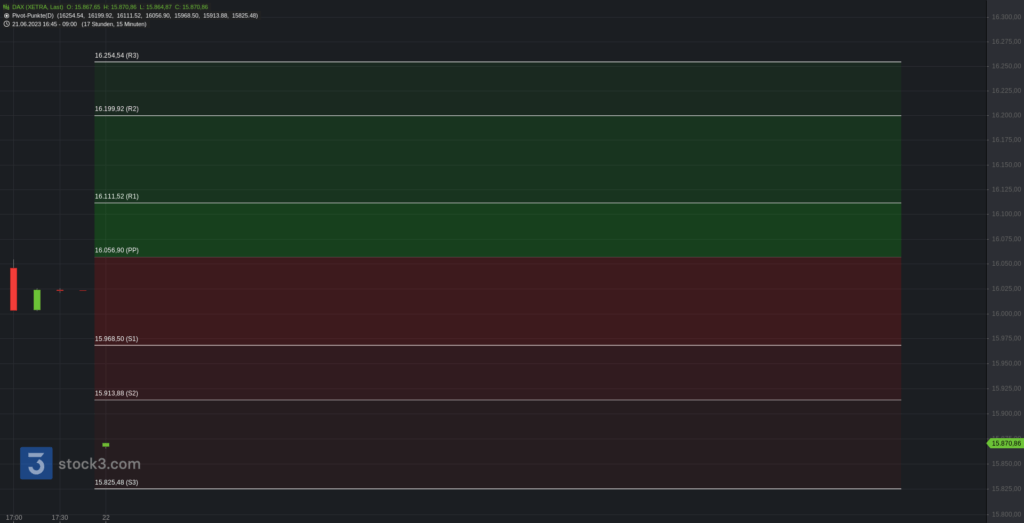
Task: Click the clock icon beside date range
Action: click(7, 24)
